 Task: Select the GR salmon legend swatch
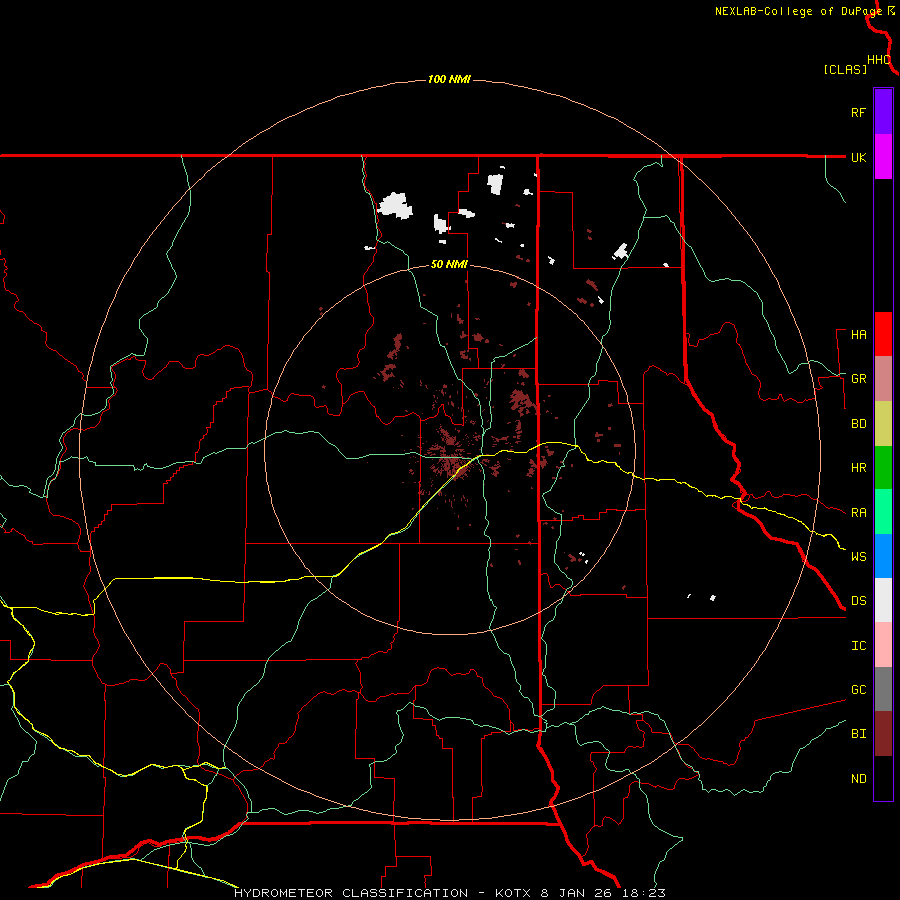click(883, 379)
